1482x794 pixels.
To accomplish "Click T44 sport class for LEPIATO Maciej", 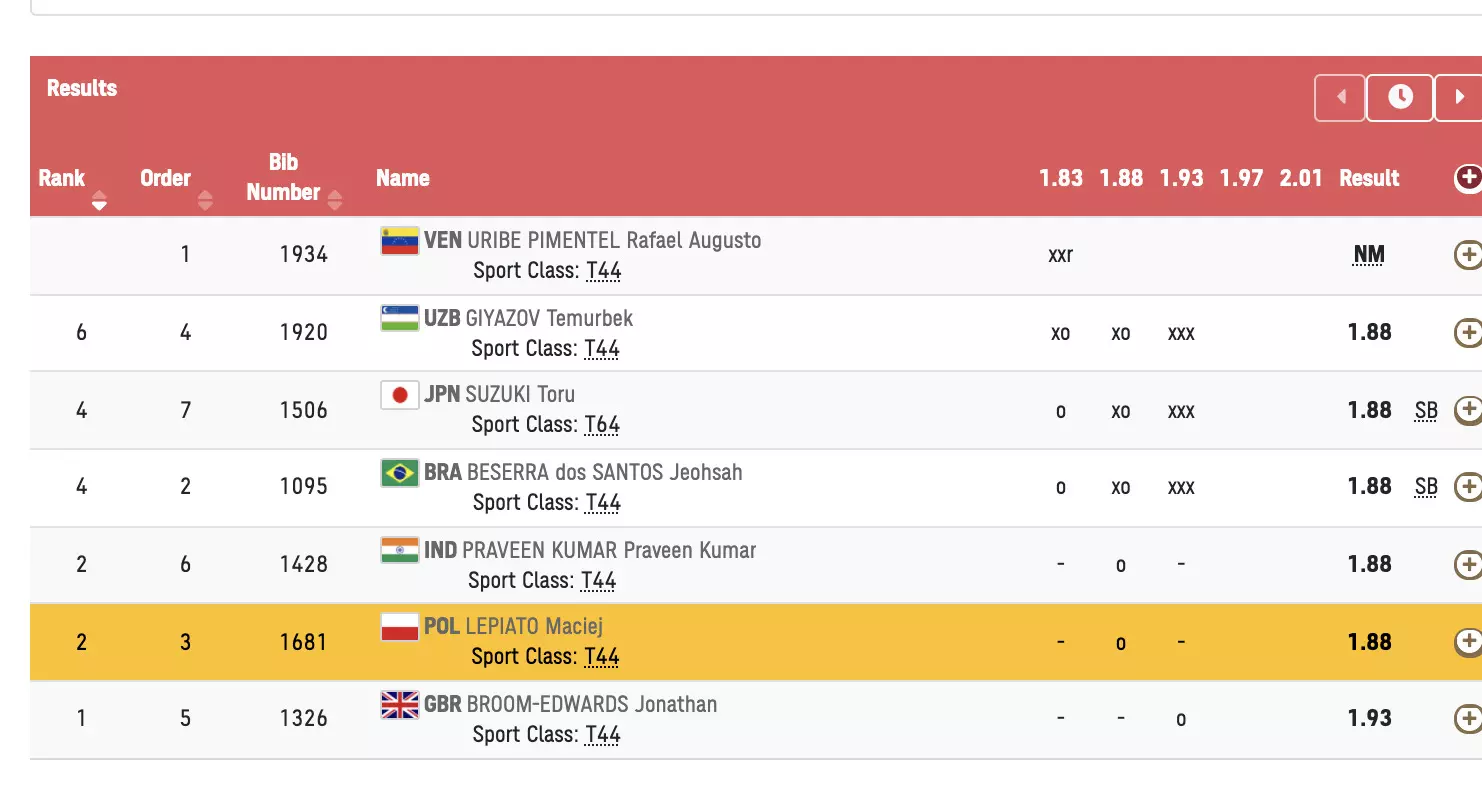I will click(x=602, y=657).
